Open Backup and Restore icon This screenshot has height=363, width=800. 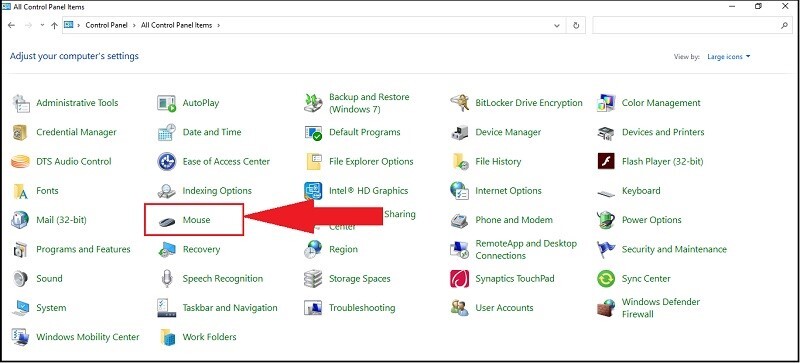point(313,103)
